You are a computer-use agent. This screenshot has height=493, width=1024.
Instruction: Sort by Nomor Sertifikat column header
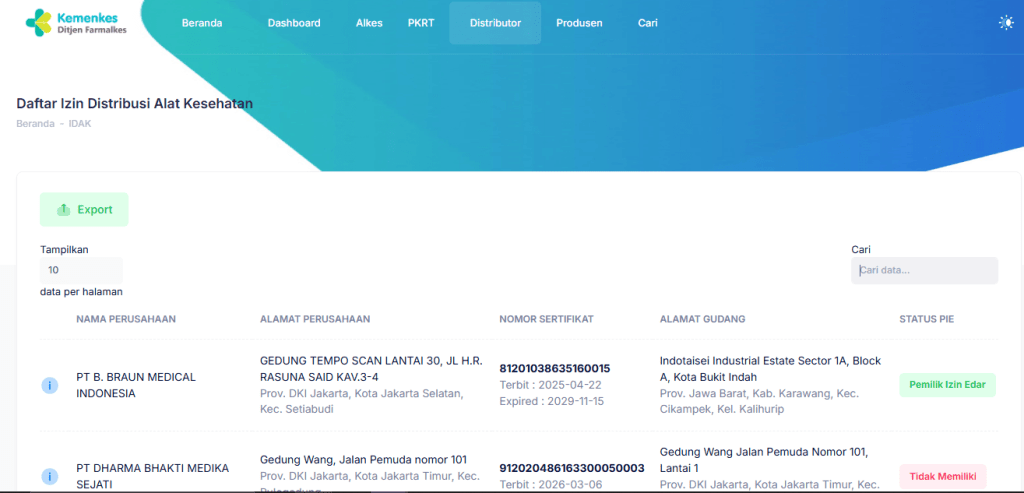point(546,319)
